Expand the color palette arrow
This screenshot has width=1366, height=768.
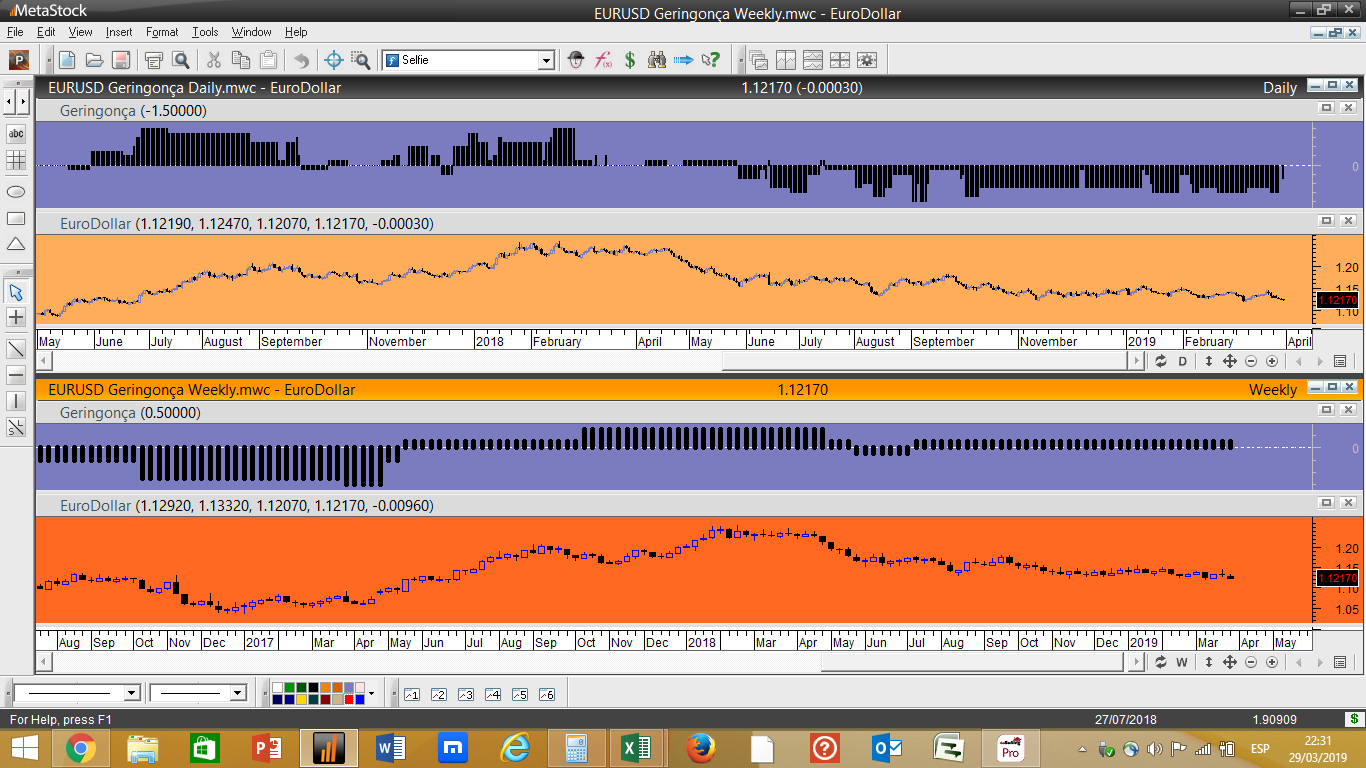pos(371,693)
